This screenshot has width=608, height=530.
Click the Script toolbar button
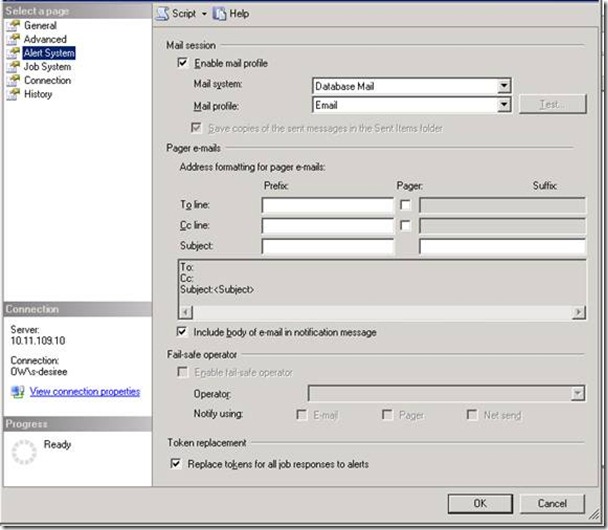[x=176, y=14]
